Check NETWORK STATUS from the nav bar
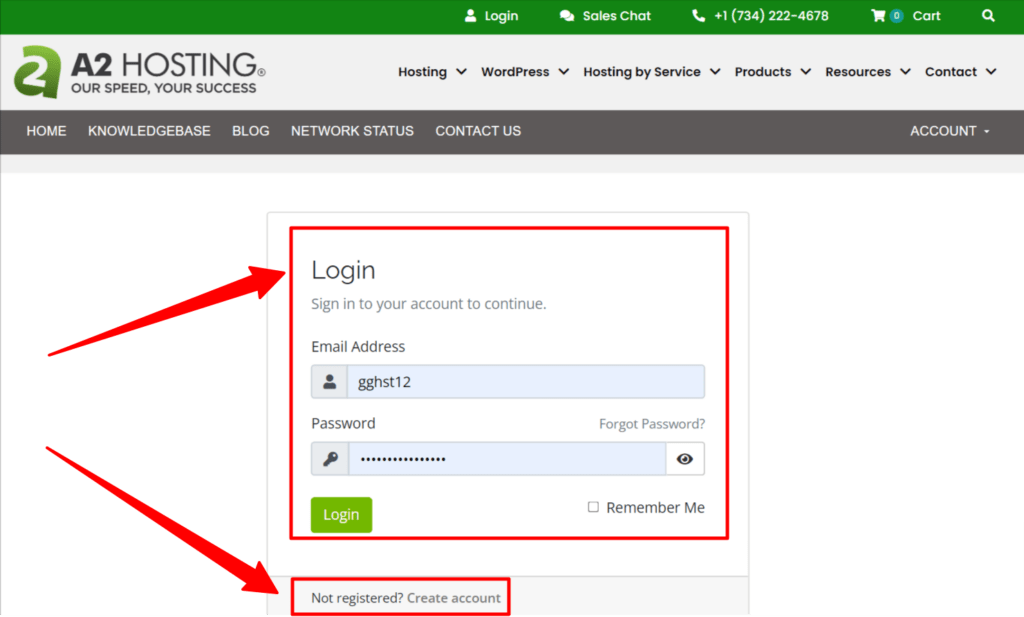This screenshot has height=617, width=1024. pos(352,131)
